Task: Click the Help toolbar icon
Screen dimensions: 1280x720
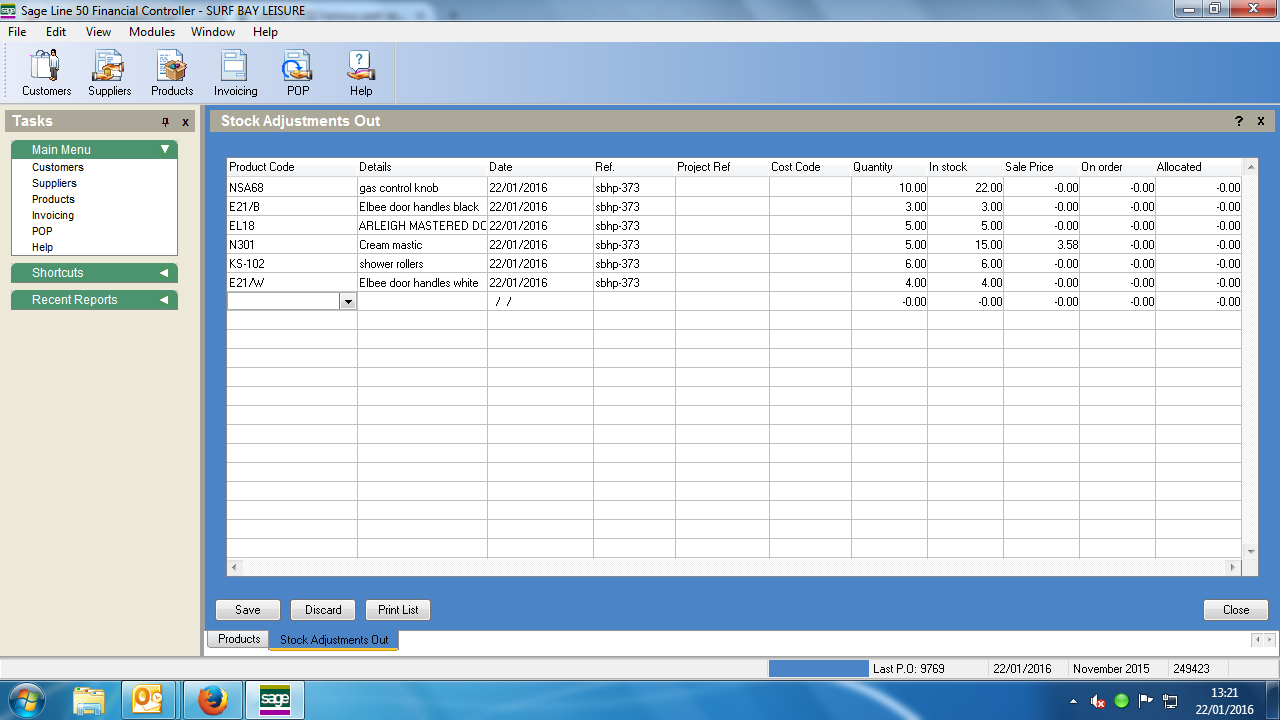Action: point(360,73)
